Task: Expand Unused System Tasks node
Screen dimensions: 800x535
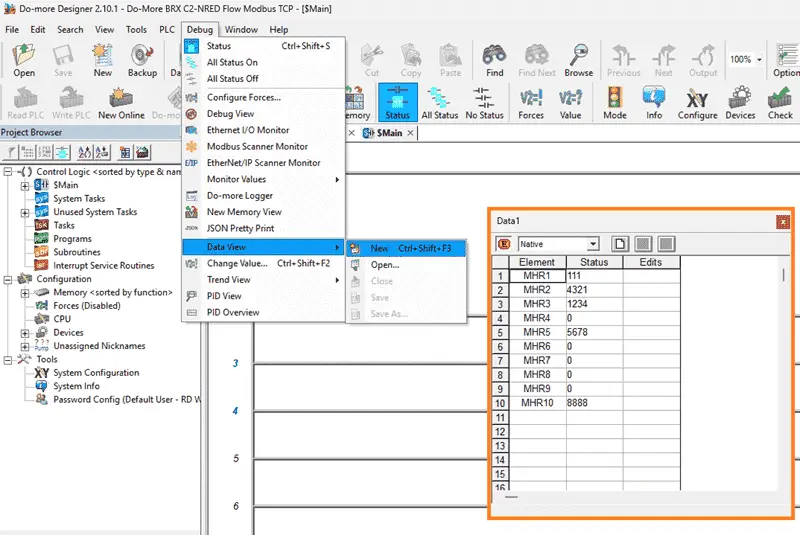Action: pyautogui.click(x=24, y=213)
